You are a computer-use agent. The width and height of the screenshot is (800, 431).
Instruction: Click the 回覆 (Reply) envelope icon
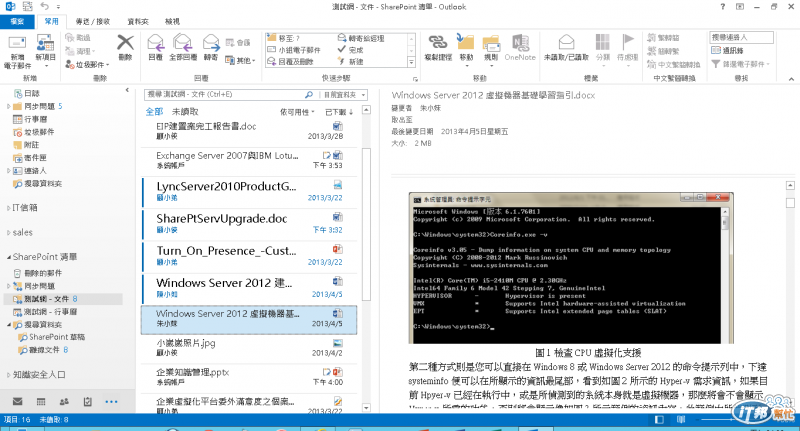click(x=156, y=43)
